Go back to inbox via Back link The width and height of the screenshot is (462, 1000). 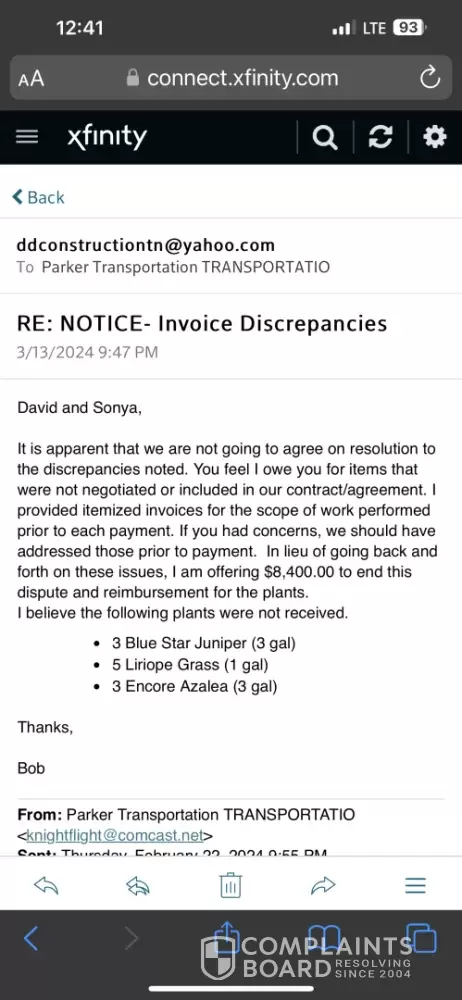(x=38, y=197)
